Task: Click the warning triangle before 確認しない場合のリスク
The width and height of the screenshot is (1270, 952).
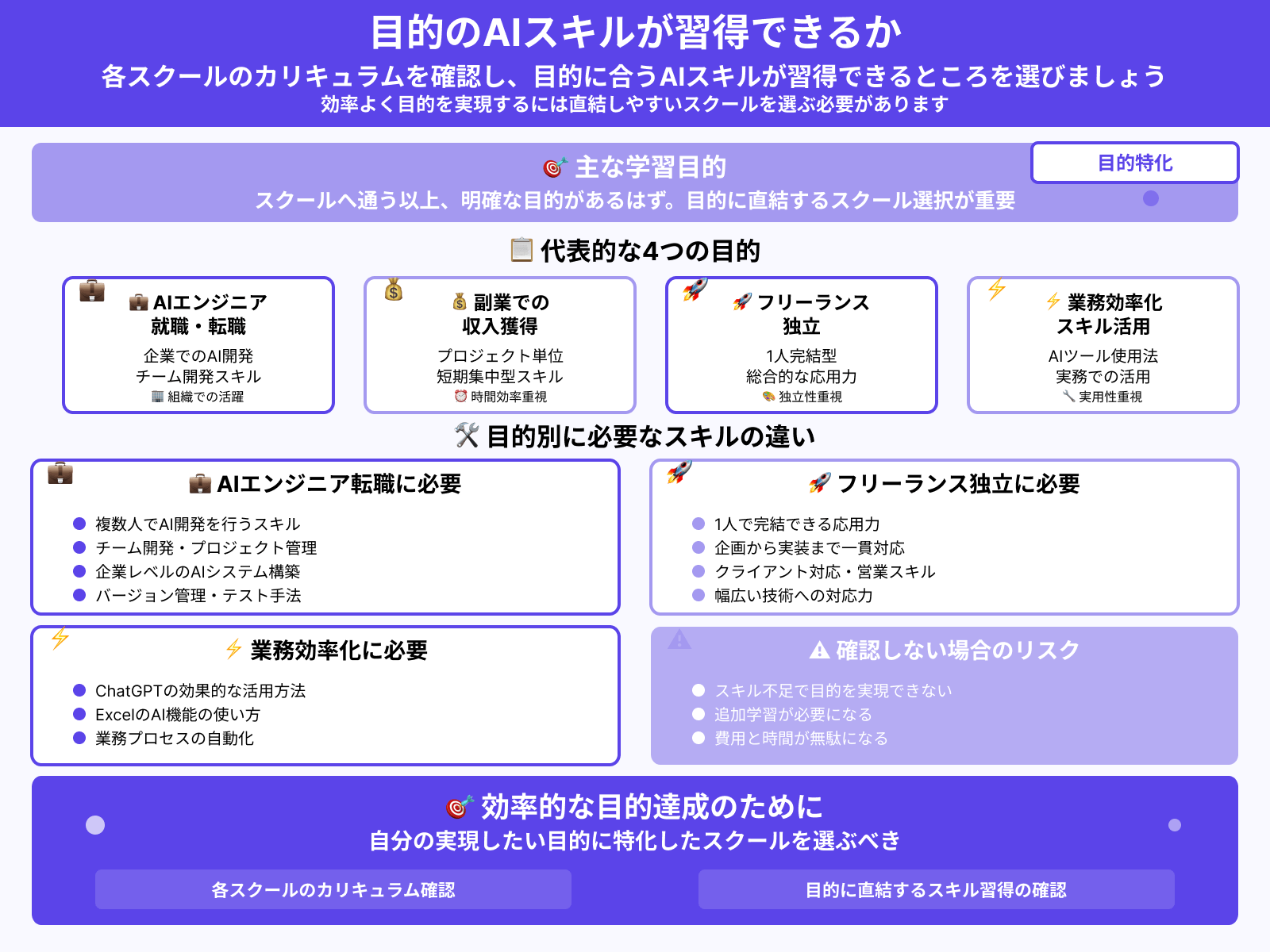Action: pyautogui.click(x=819, y=651)
